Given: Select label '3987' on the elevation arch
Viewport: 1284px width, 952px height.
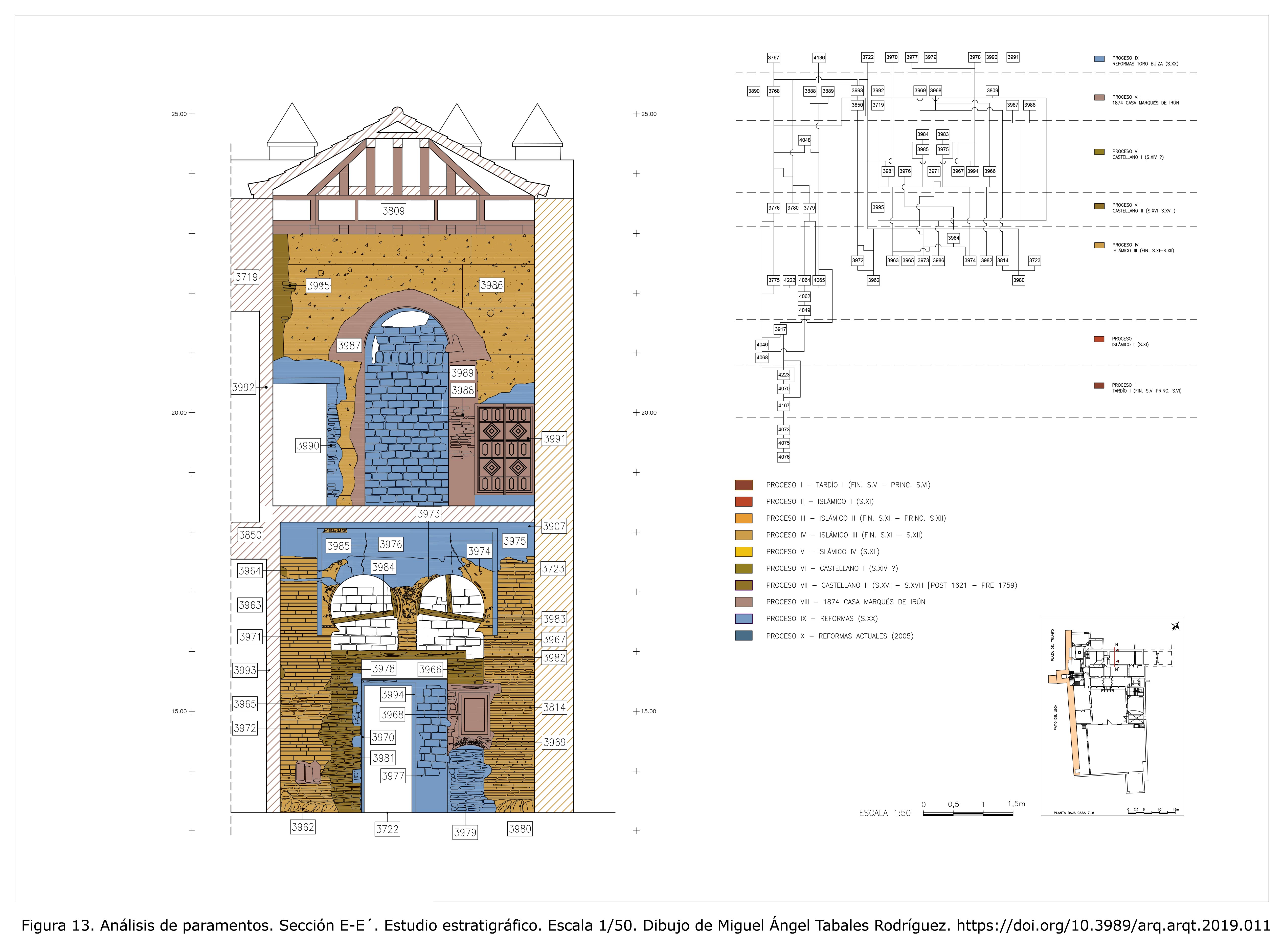Looking at the screenshot, I should pos(349,346).
